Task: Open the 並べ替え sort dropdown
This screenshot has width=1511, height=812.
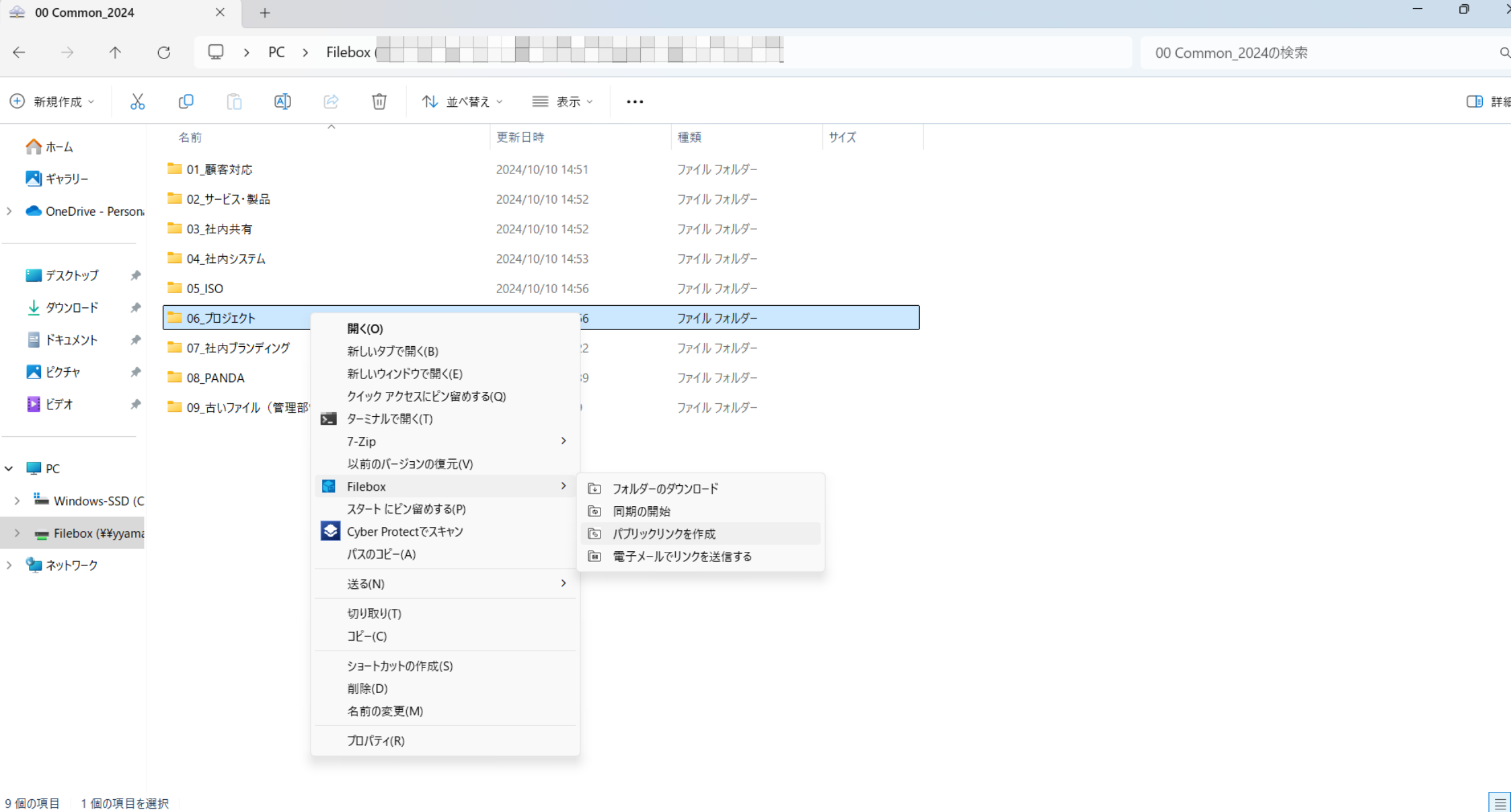Action: (462, 101)
